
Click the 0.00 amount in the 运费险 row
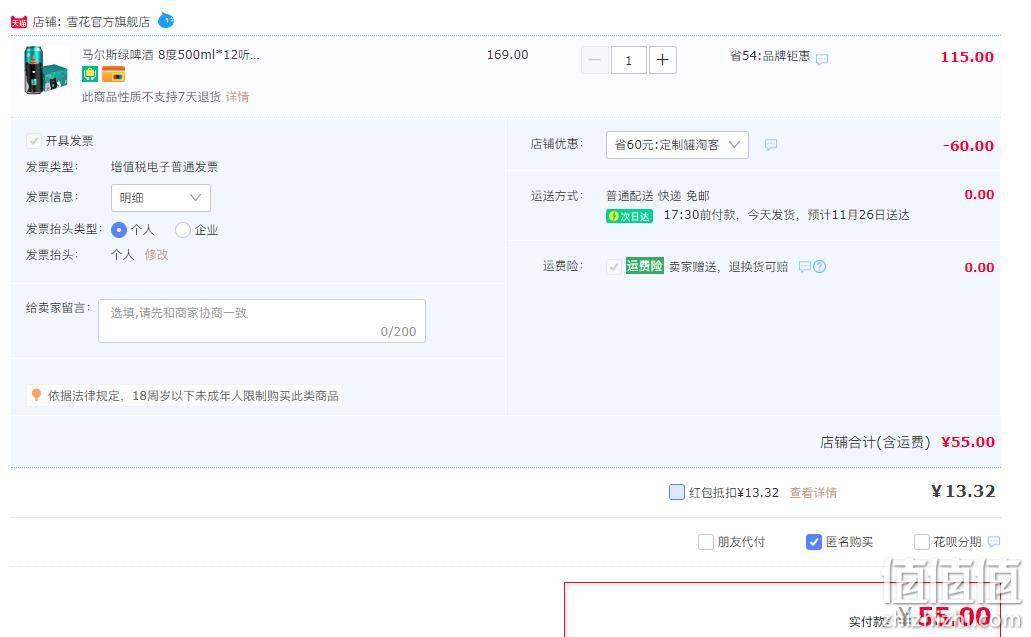click(x=979, y=267)
